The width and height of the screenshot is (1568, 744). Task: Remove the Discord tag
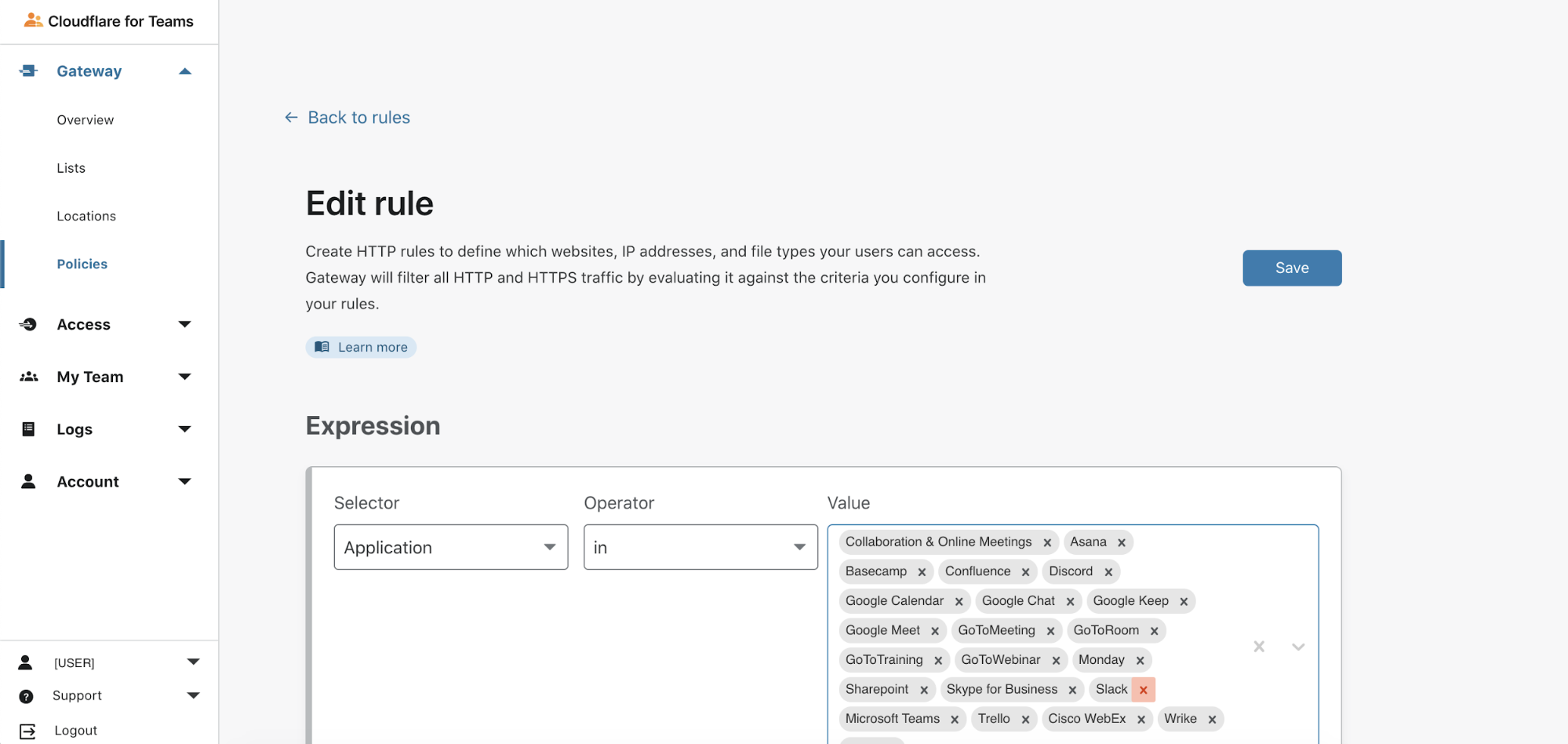tap(1108, 572)
